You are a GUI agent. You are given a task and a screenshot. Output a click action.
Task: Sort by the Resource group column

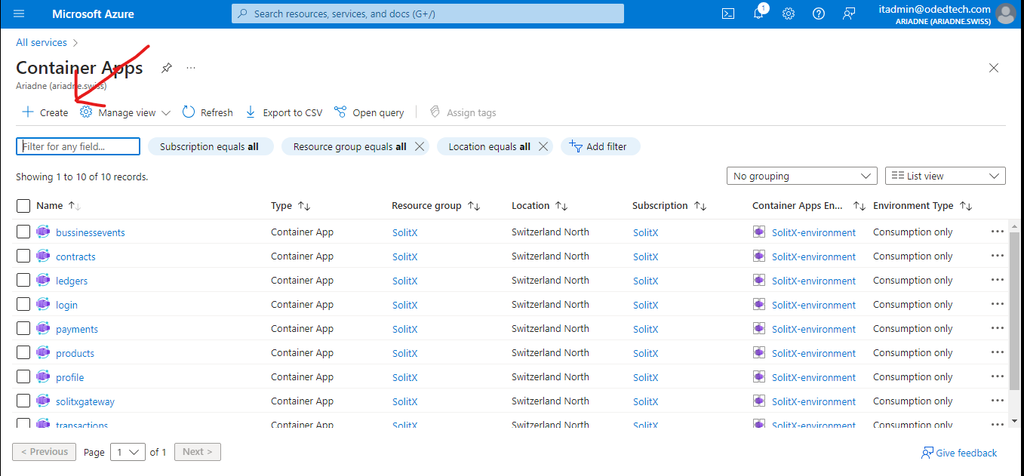(x=436, y=206)
